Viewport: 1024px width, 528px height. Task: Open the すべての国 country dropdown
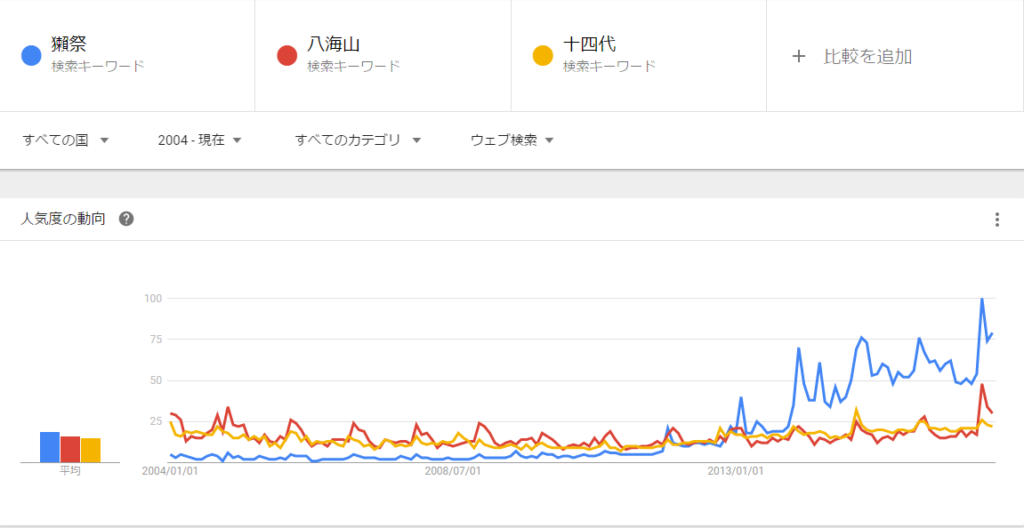[66, 140]
